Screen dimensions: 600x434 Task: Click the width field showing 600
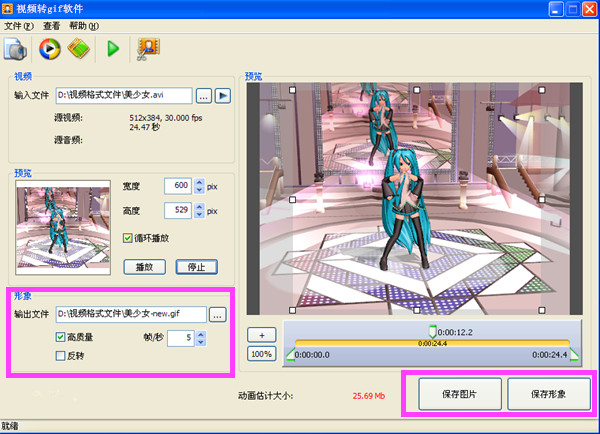click(178, 186)
